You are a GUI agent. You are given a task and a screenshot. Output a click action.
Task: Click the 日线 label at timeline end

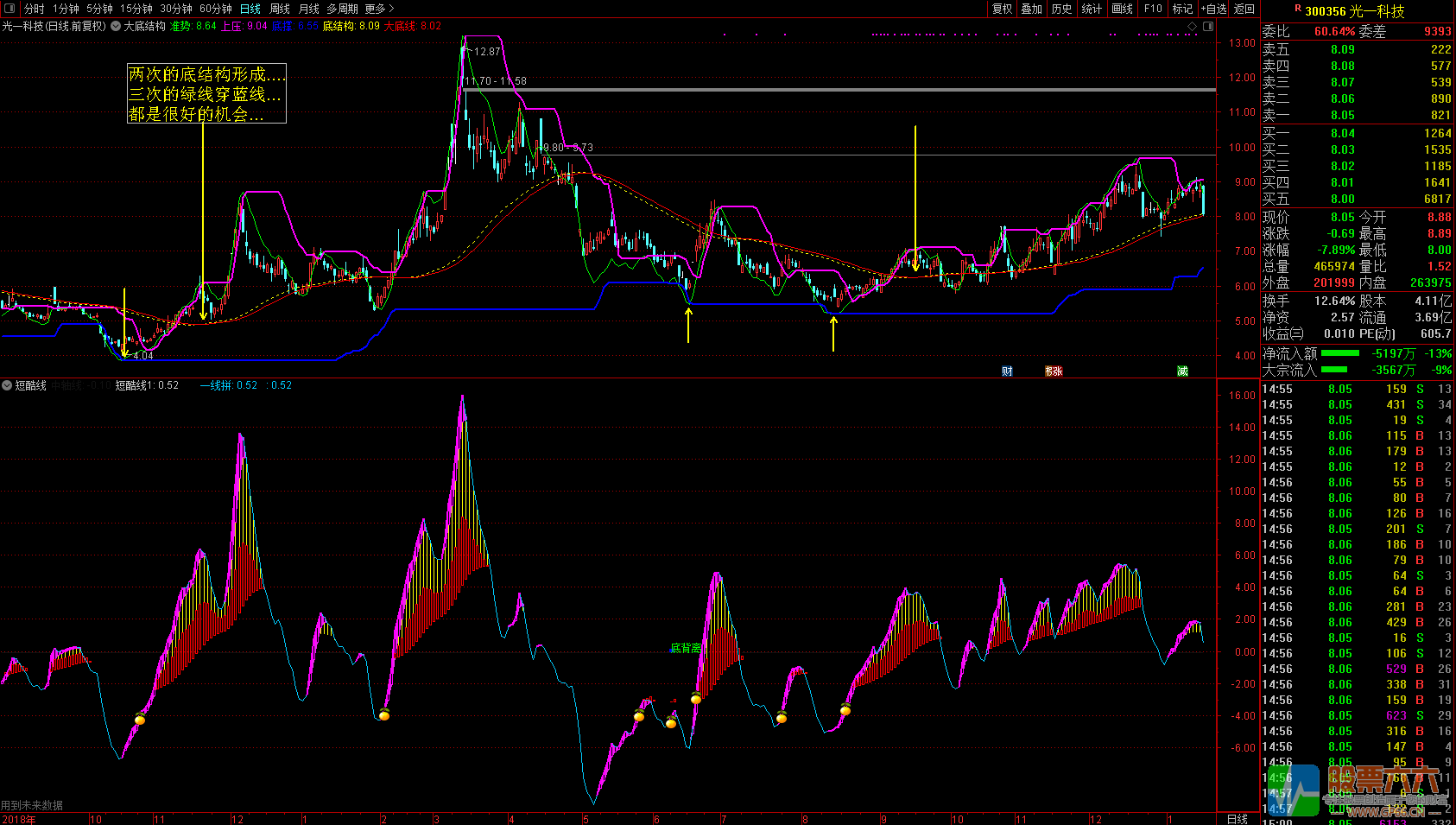coord(1238,819)
